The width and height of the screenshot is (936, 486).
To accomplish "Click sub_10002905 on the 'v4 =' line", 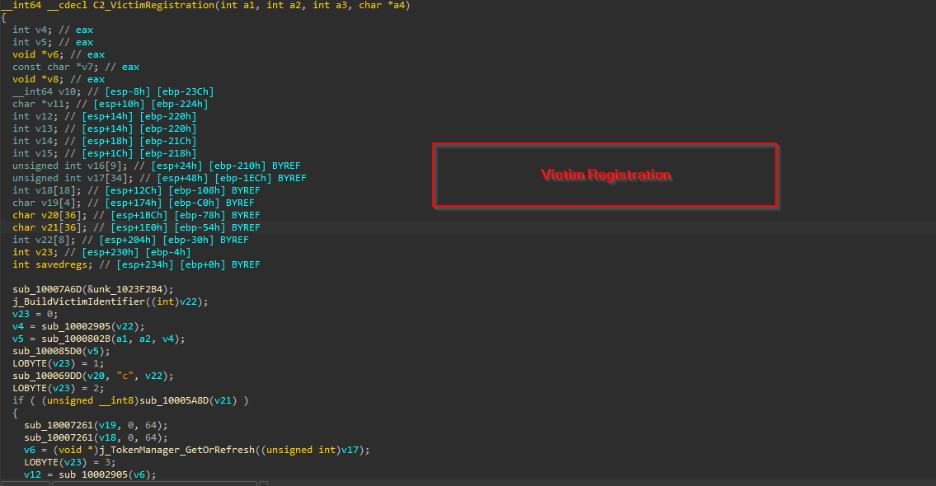I will click(x=76, y=327).
